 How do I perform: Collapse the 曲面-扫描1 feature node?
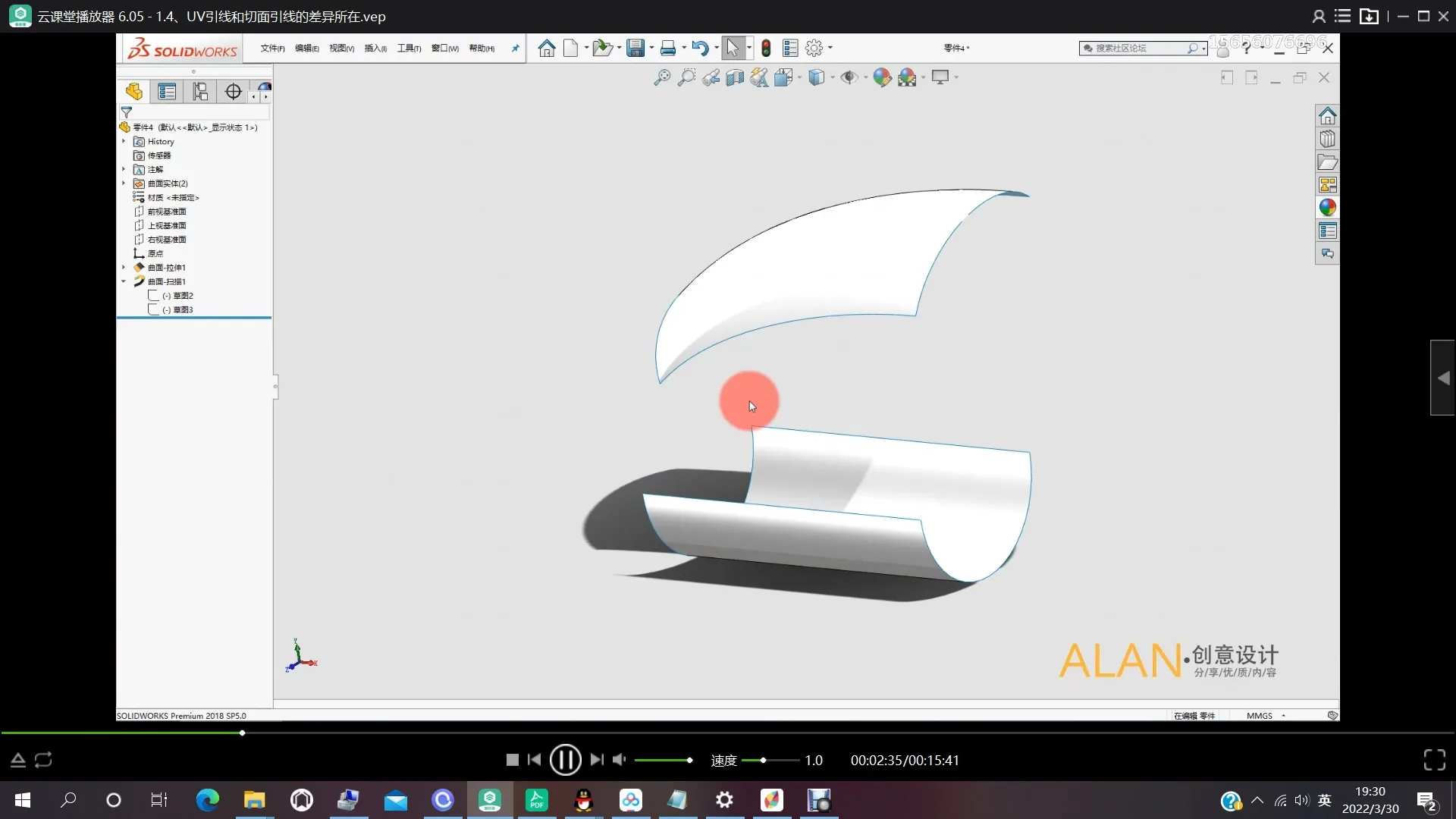[x=124, y=281]
